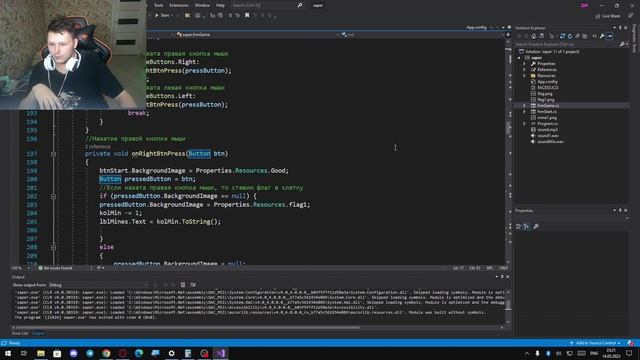
Task: Open Show output from Debug dropdown
Action: coord(98,285)
